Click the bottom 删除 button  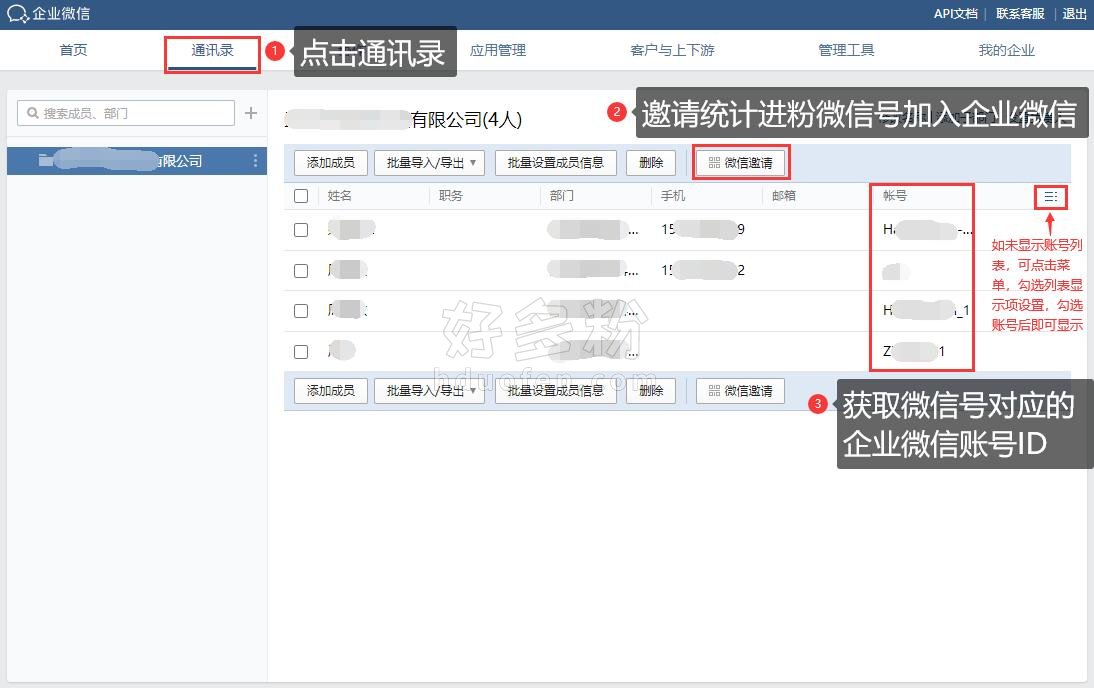point(651,391)
